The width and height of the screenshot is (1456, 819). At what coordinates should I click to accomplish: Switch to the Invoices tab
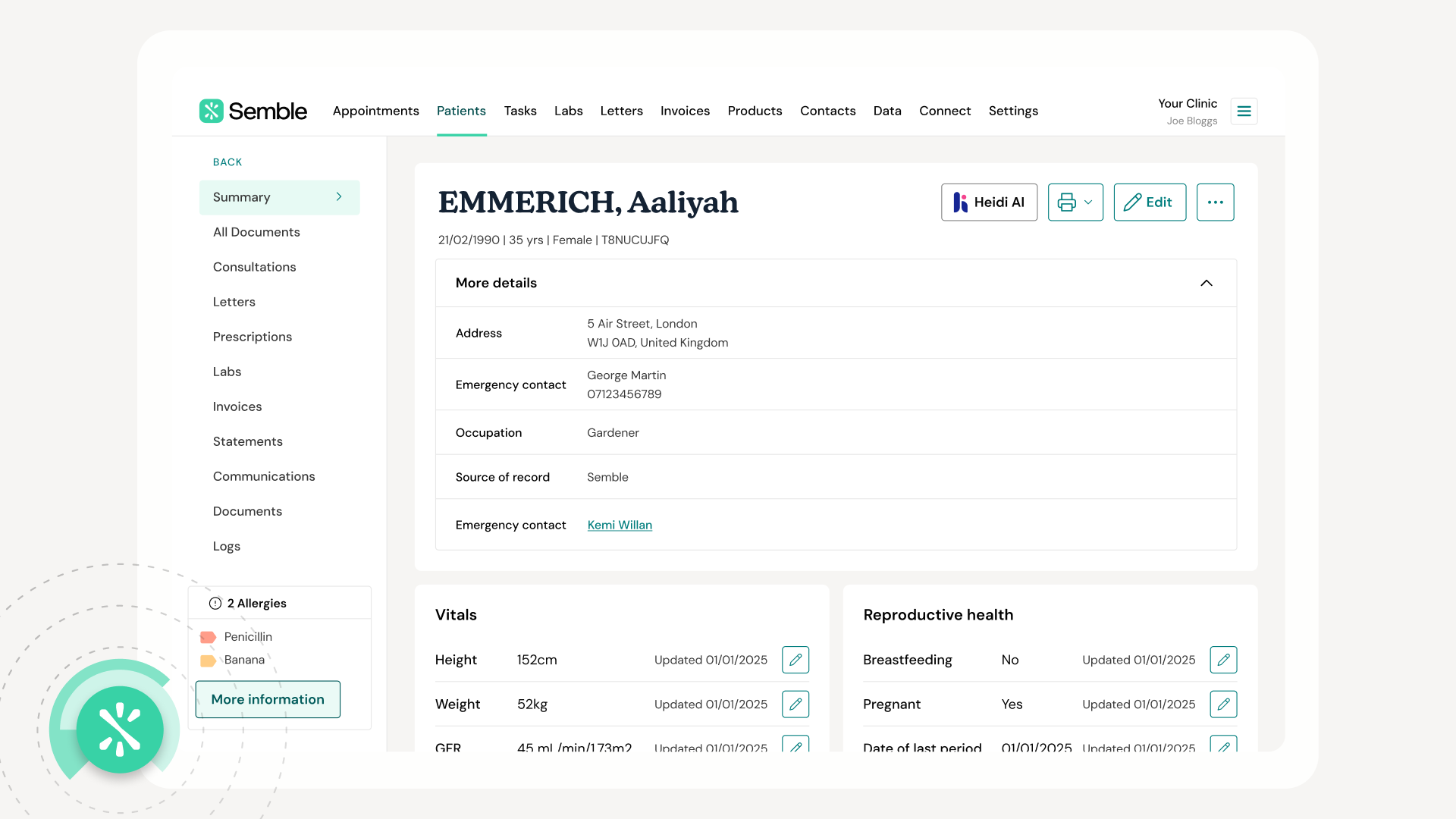(685, 111)
